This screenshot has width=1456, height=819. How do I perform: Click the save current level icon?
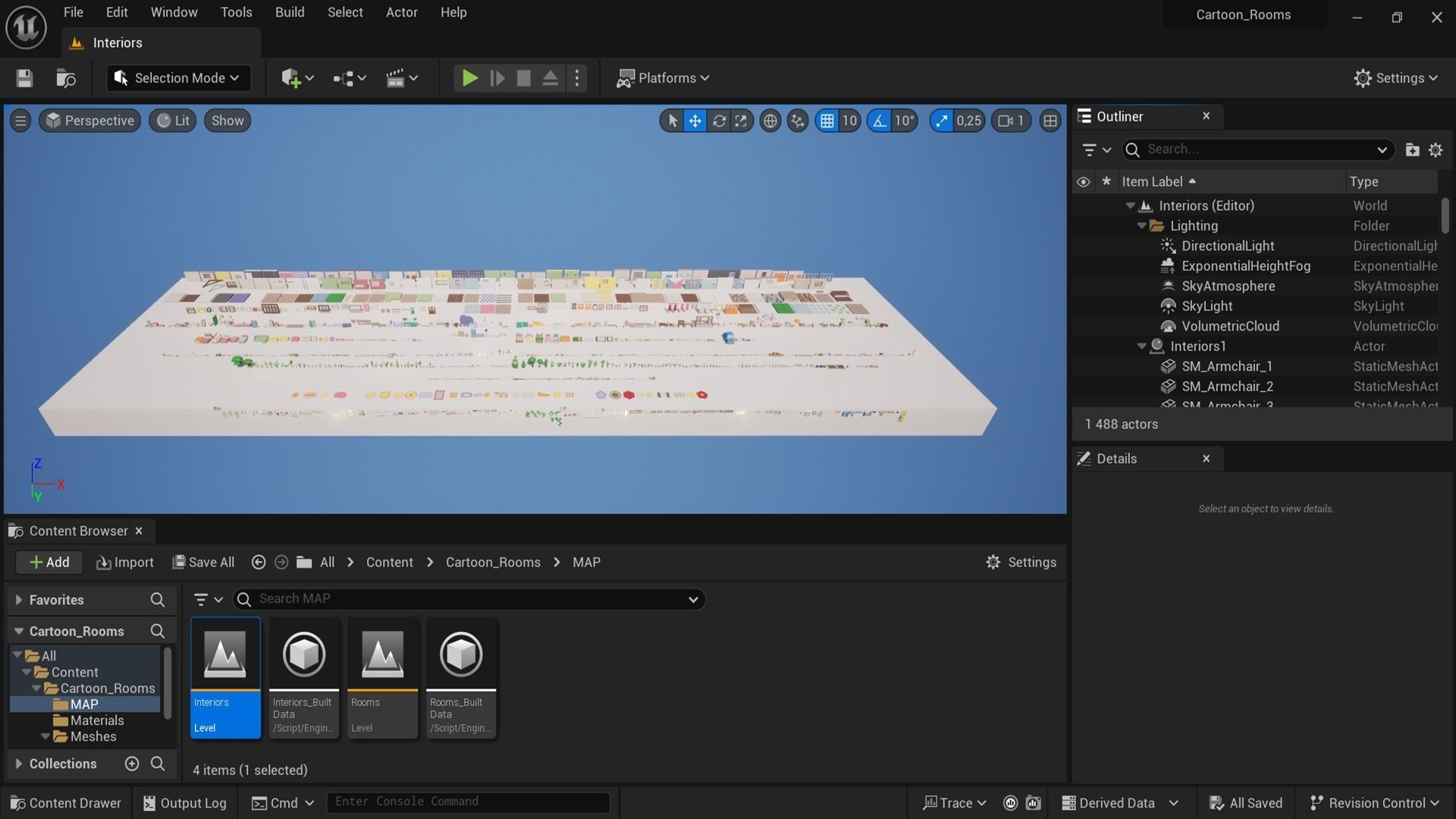pos(24,78)
